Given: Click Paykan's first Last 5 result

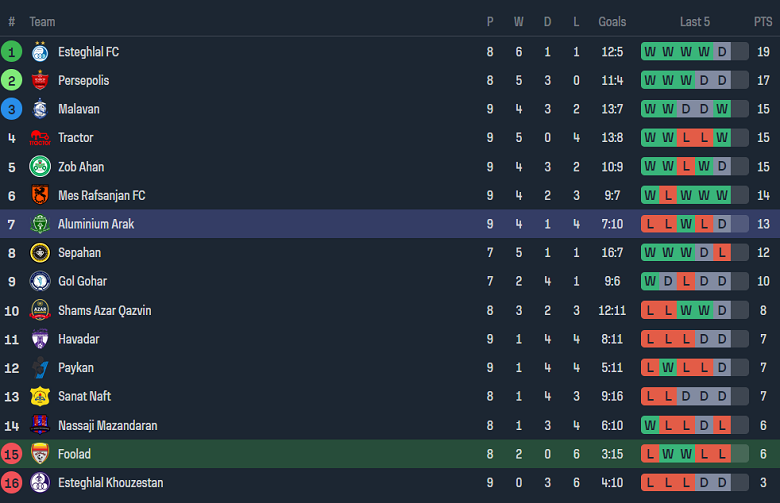Looking at the screenshot, I should coord(650,368).
